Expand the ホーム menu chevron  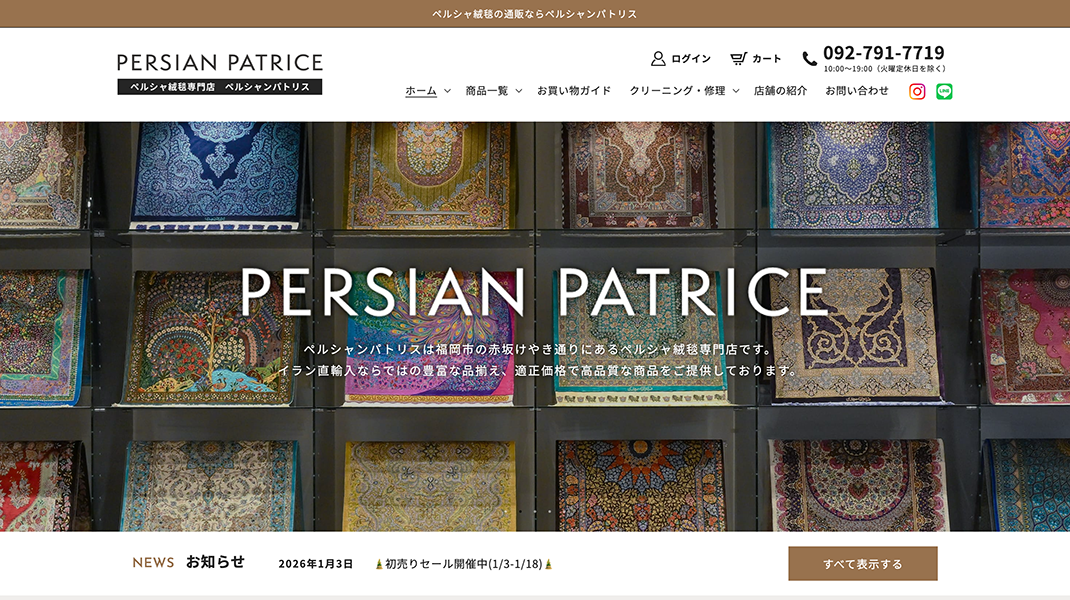point(447,91)
